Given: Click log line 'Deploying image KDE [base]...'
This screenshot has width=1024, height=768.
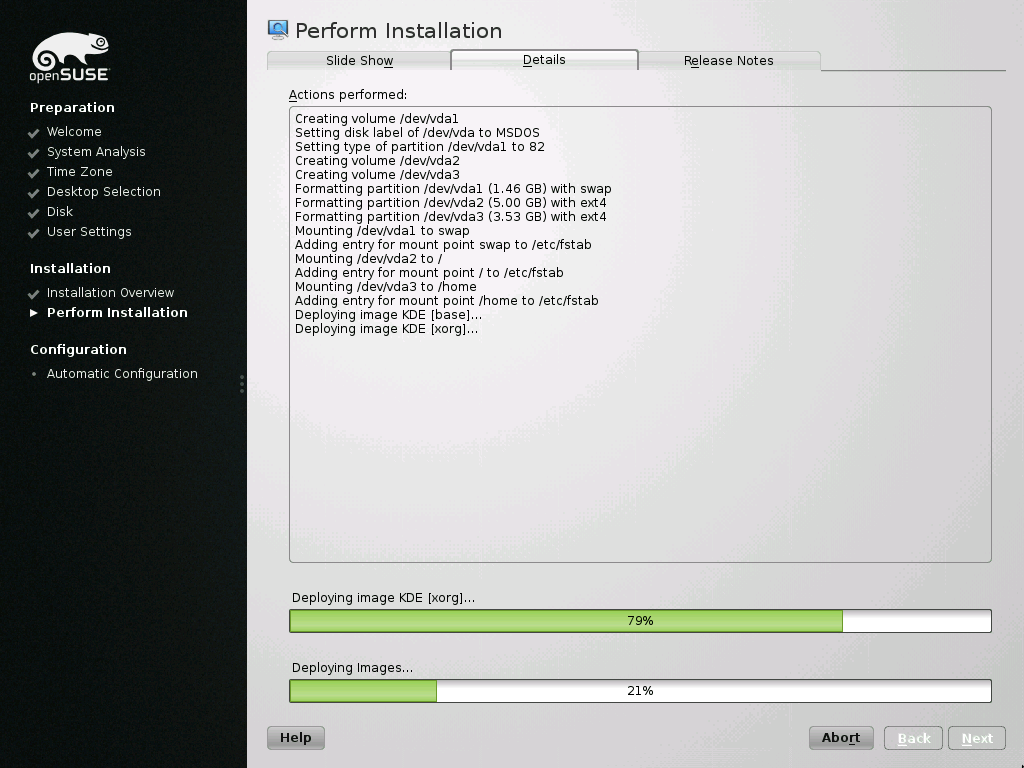Looking at the screenshot, I should click(x=389, y=315).
